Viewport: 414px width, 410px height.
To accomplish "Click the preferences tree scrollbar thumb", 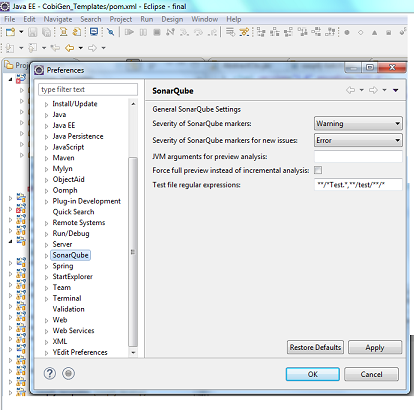I will tap(133, 252).
